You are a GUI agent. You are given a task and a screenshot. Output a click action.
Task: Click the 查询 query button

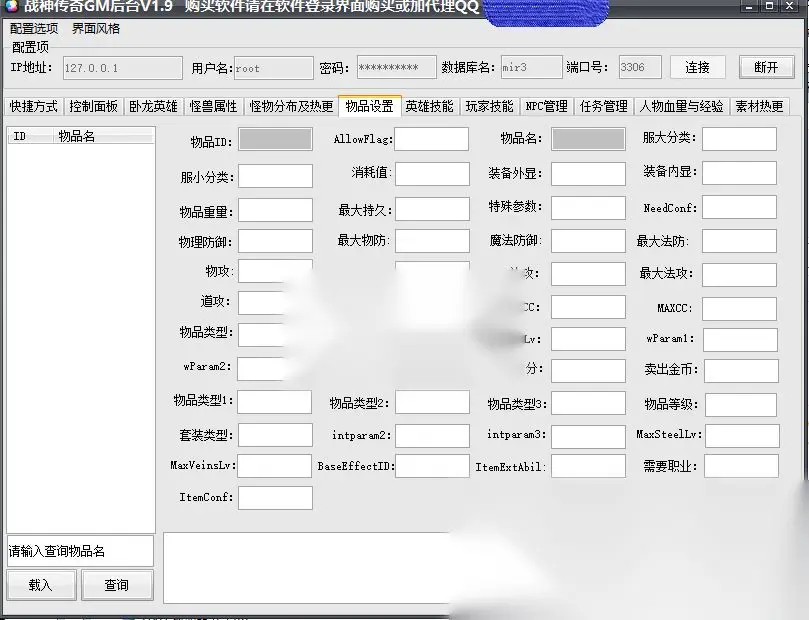click(117, 585)
